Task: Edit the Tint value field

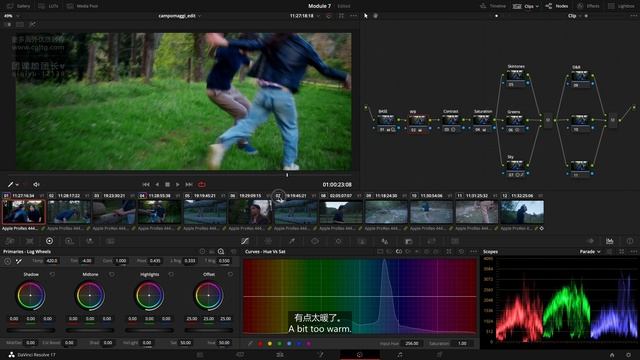Action: [x=86, y=260]
